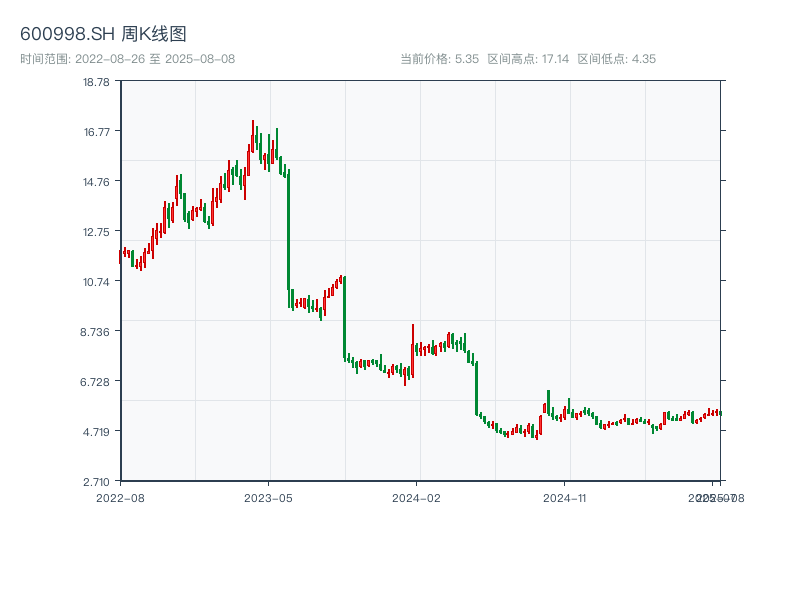Click the 2022-08 x-axis date label
Image resolution: width=800 pixels, height=600 pixels.
120,497
